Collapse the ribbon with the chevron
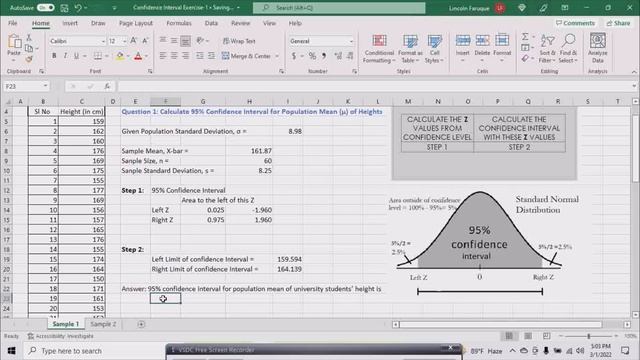The image size is (640, 360). (634, 72)
